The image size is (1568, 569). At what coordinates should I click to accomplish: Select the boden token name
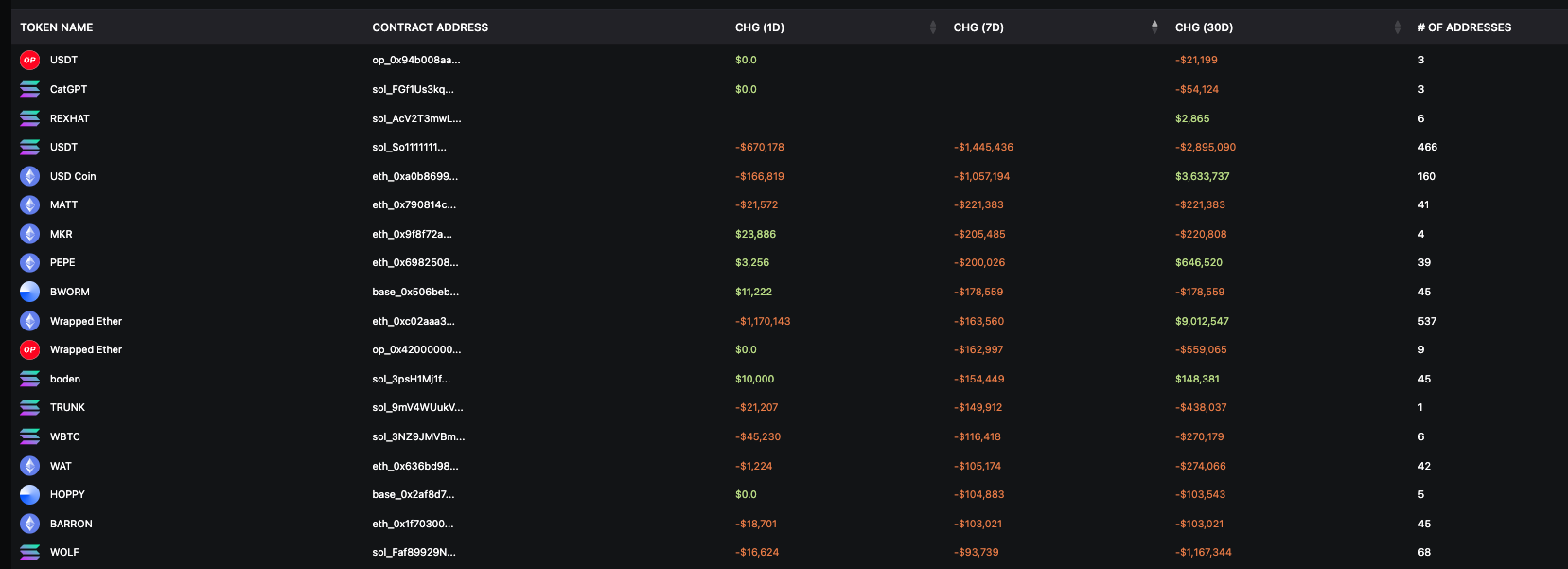click(x=65, y=379)
